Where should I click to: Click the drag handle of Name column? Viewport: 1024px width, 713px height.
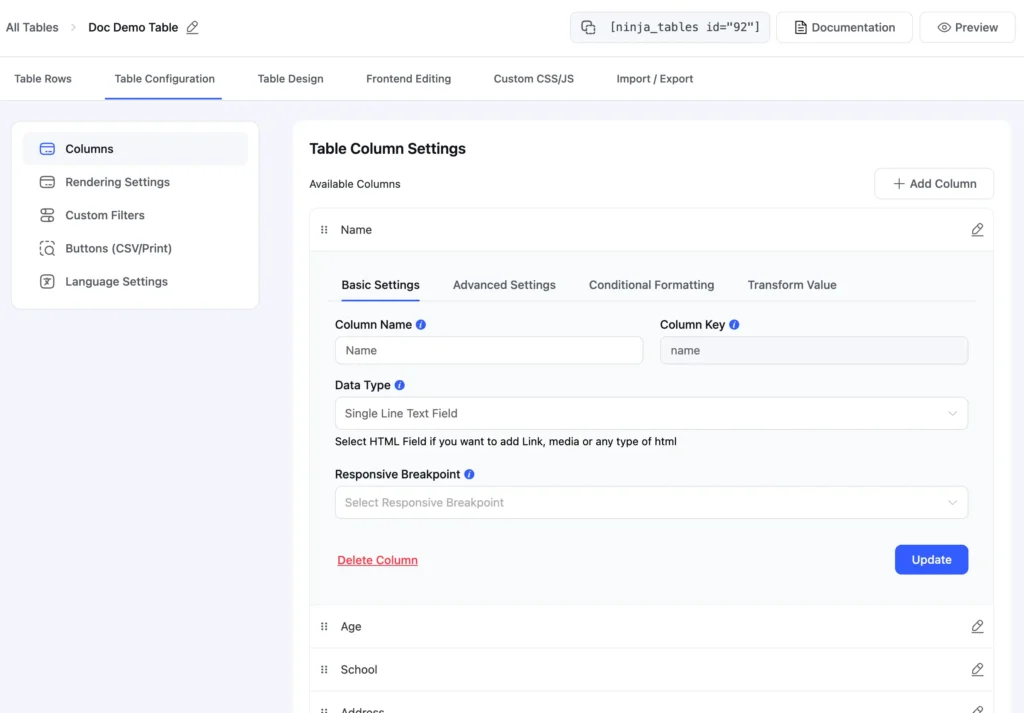(x=324, y=230)
